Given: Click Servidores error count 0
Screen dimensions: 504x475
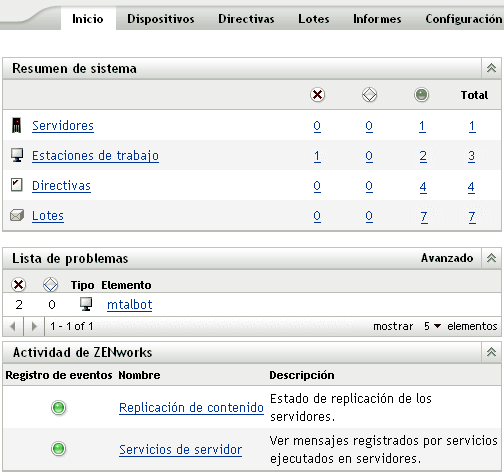Looking at the screenshot, I should 317,126.
